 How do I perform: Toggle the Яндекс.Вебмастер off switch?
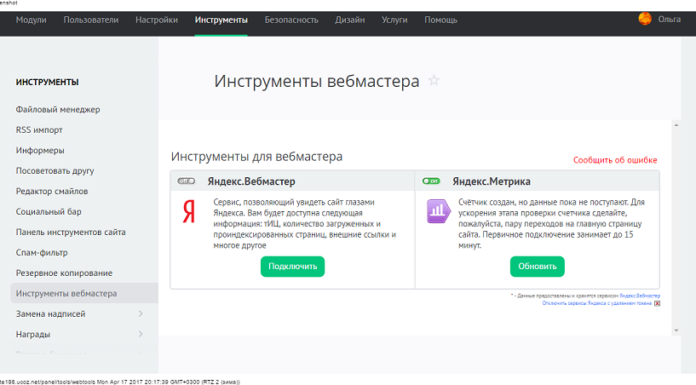click(x=186, y=181)
